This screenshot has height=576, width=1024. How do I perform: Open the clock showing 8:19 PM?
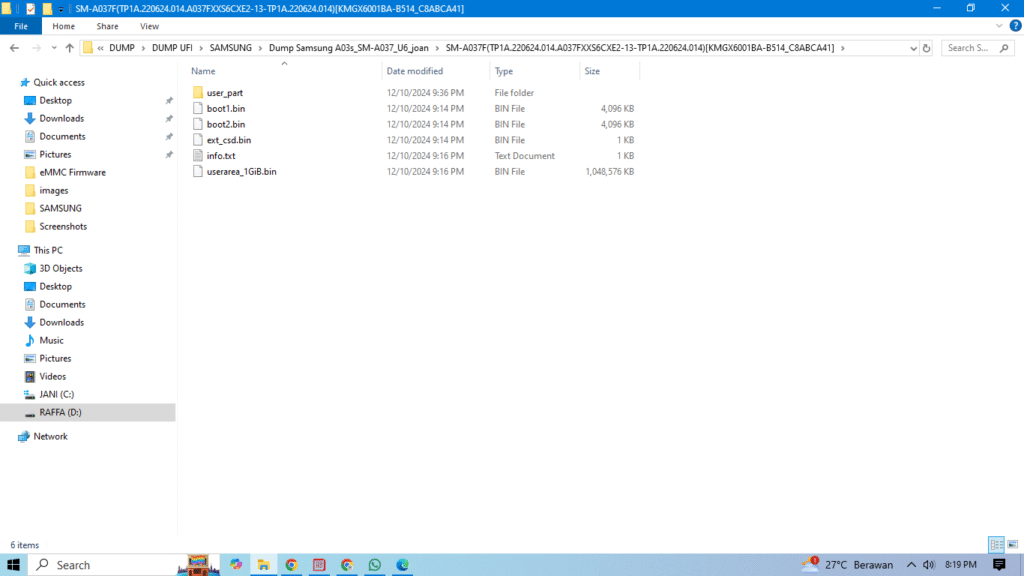961,565
